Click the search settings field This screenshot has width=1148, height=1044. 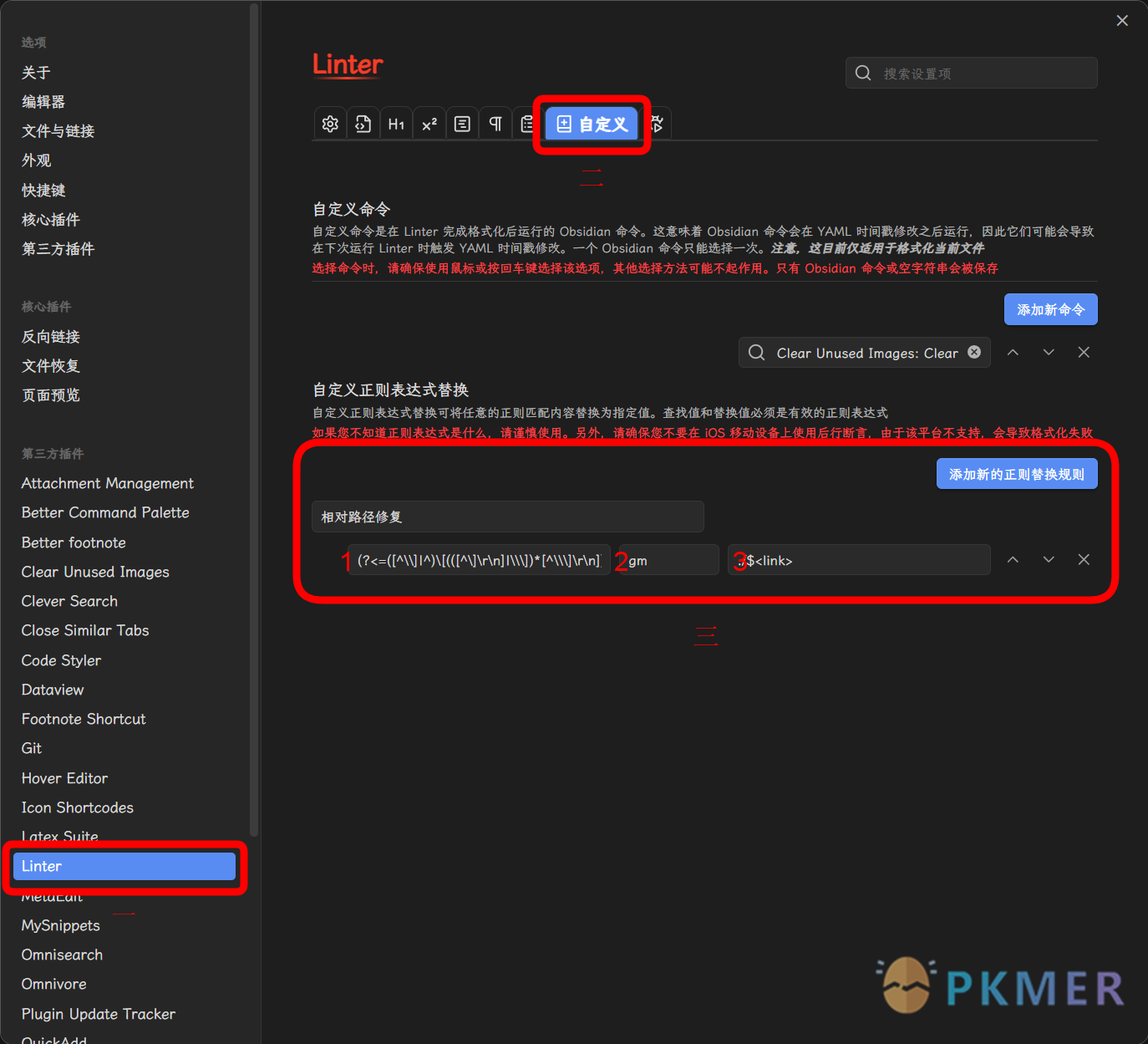point(971,73)
